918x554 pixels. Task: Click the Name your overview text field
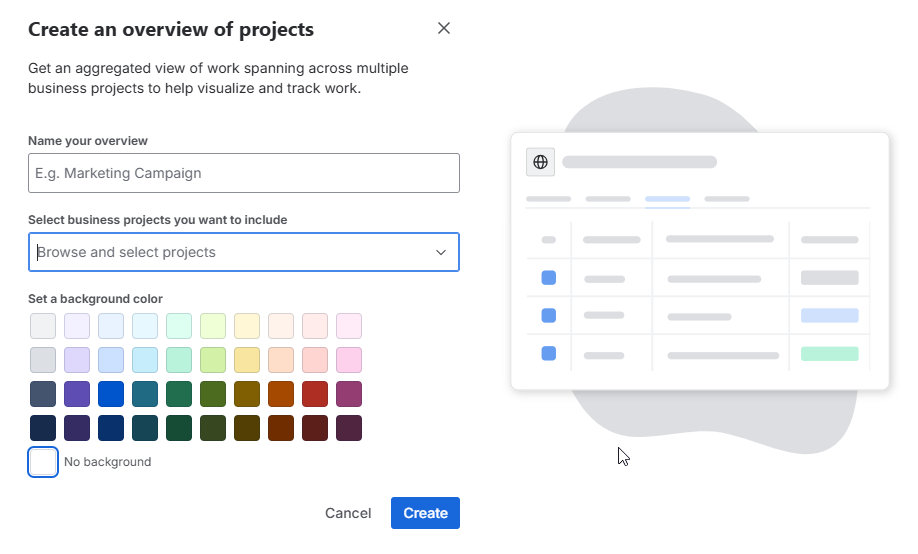pos(244,173)
